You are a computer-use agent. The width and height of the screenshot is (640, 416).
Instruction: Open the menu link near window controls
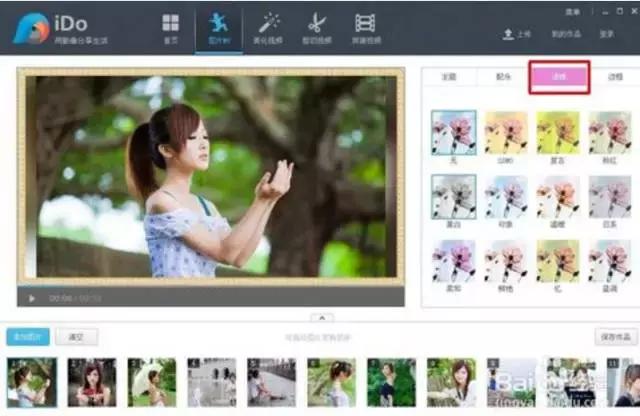(573, 12)
